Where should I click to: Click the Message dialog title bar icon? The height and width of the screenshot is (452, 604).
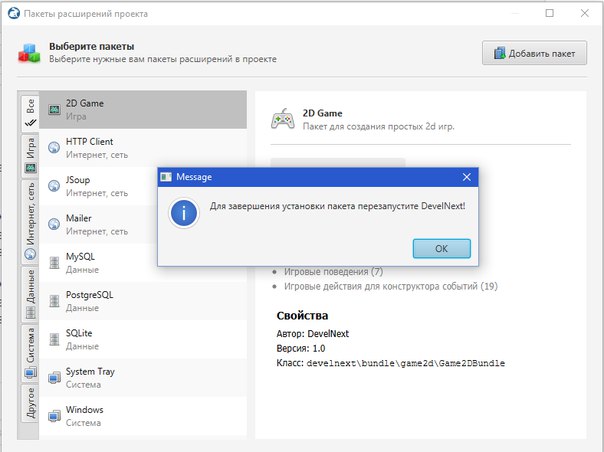pos(166,177)
